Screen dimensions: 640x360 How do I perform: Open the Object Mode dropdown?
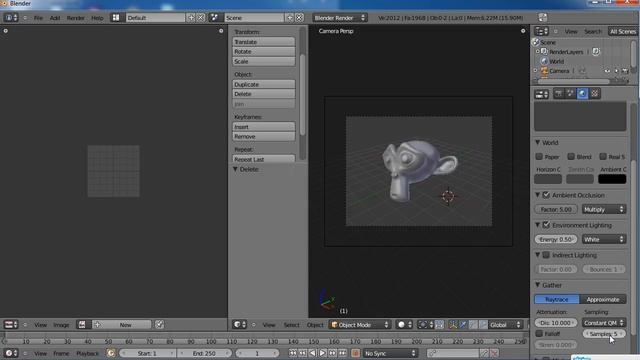click(360, 324)
